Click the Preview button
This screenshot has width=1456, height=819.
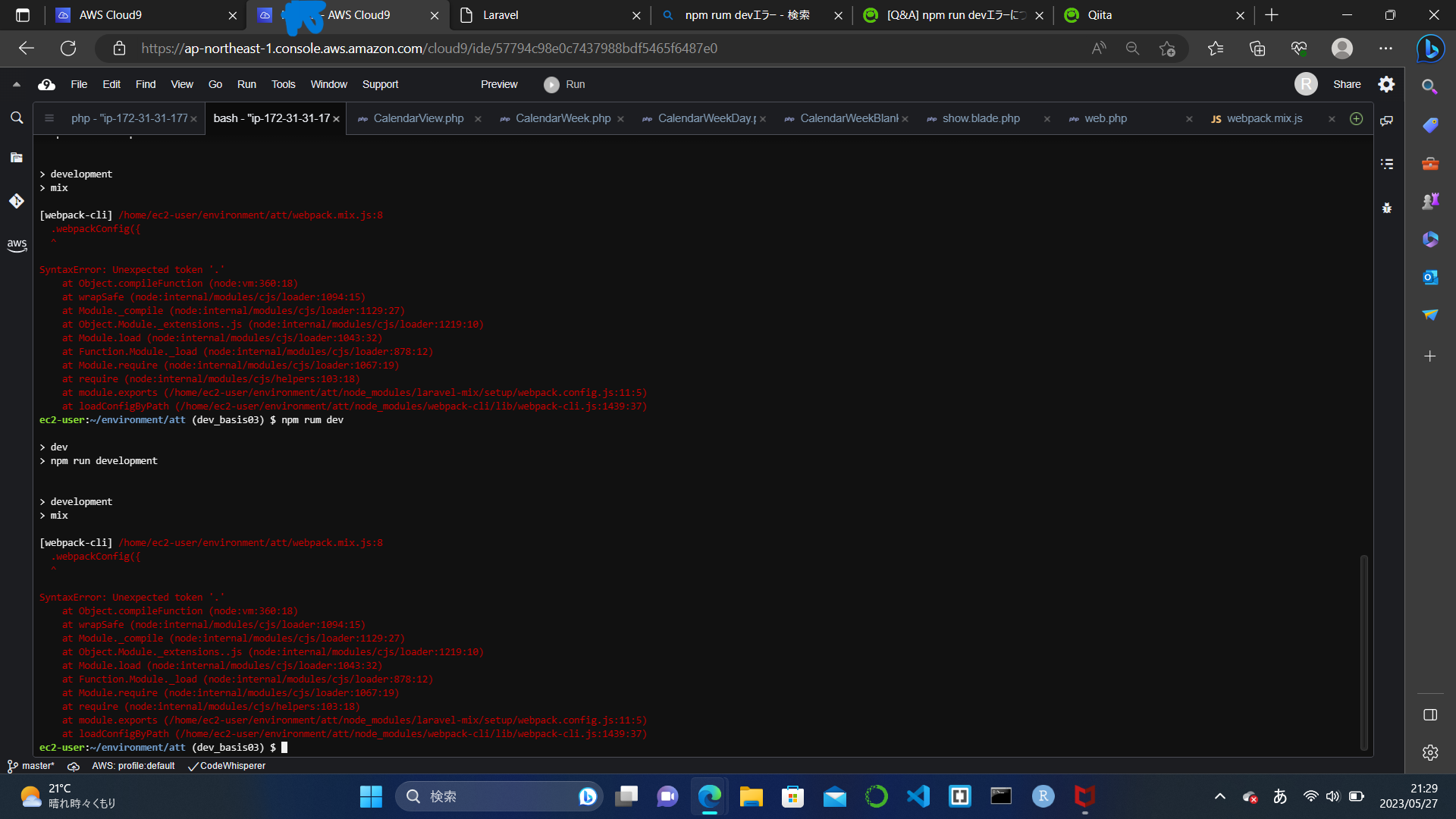(x=499, y=84)
